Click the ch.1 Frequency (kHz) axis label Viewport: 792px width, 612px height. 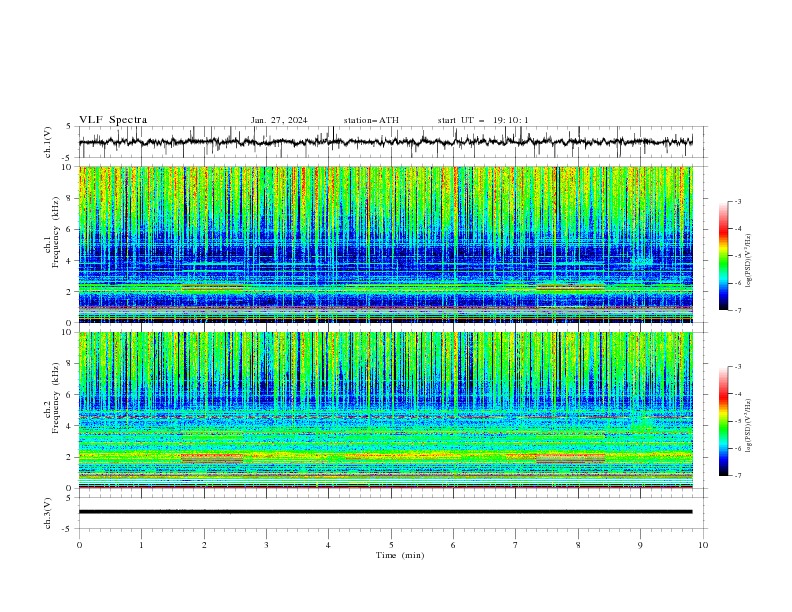coord(52,232)
